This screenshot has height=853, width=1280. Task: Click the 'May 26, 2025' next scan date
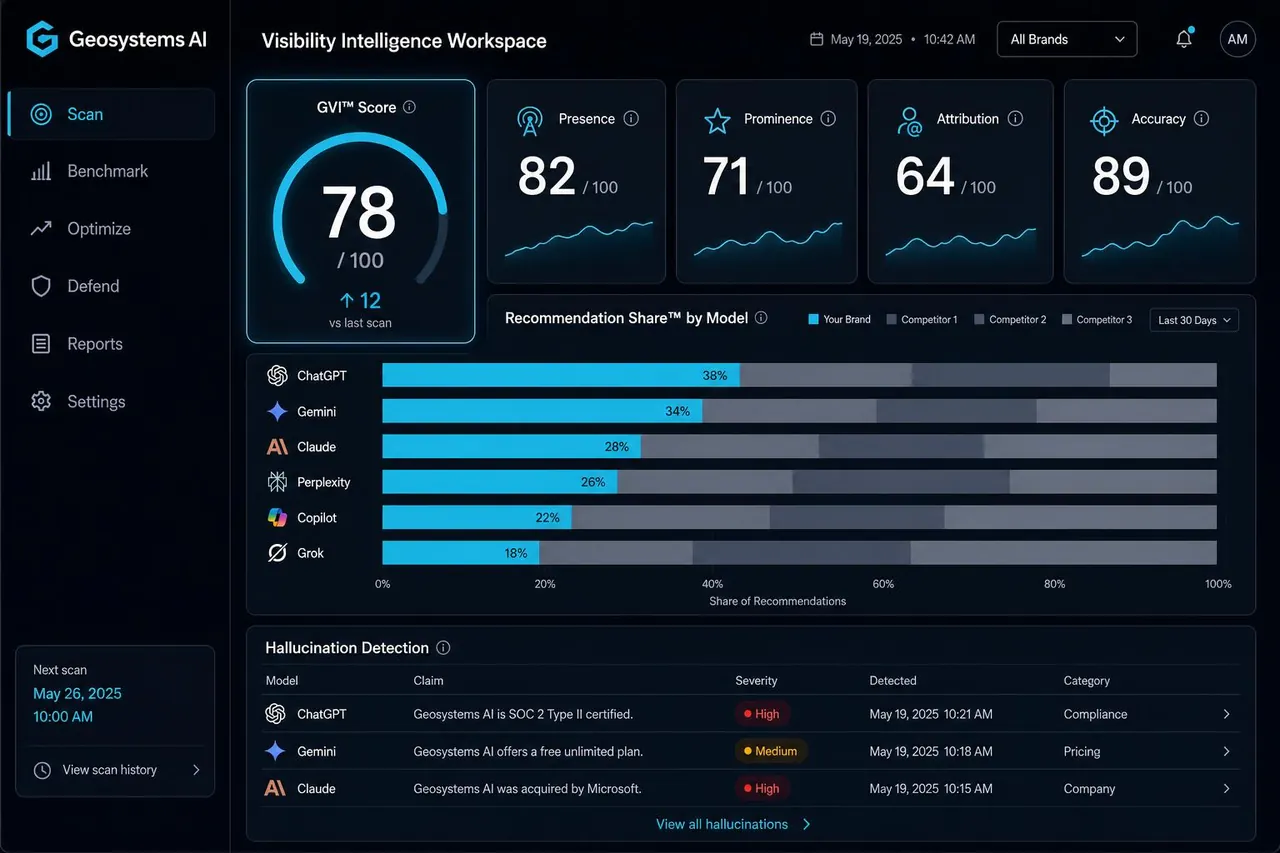(77, 694)
